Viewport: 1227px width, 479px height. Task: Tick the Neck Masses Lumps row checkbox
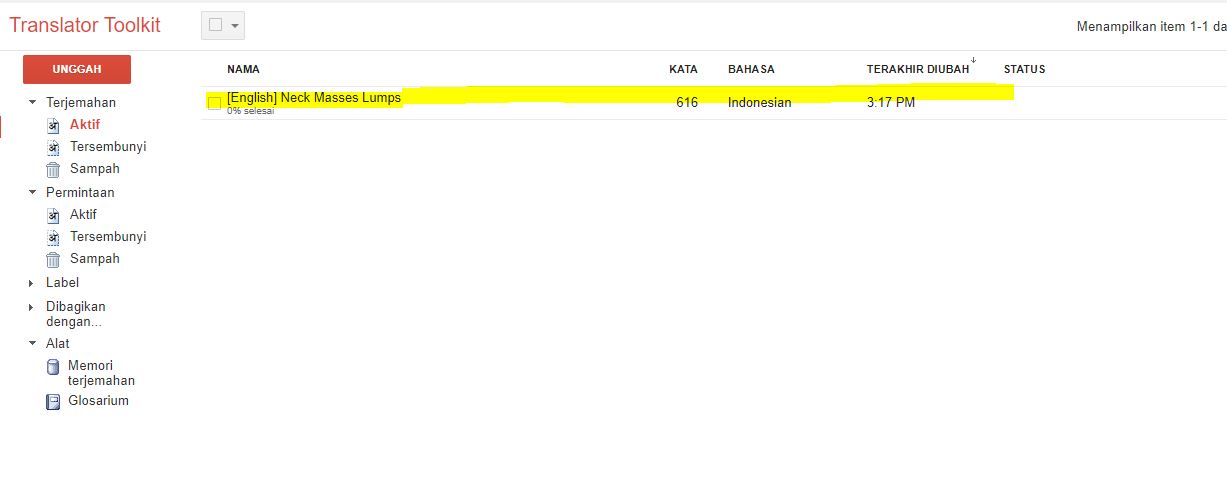coord(214,103)
